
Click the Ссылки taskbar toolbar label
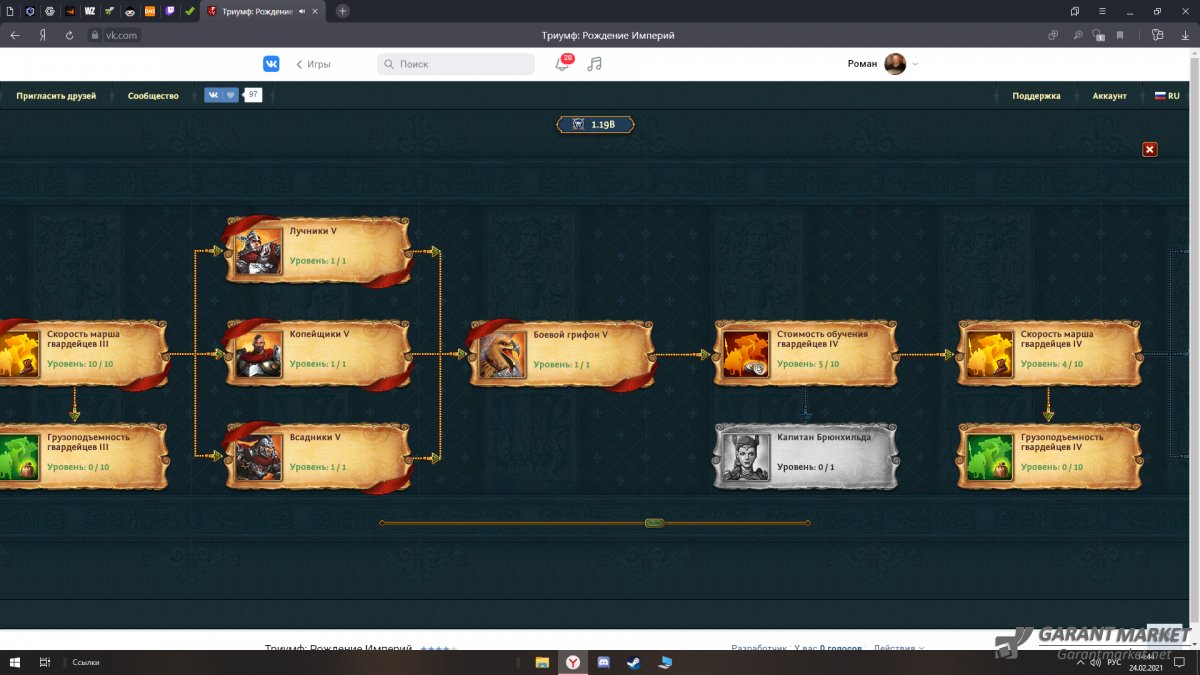(86, 662)
